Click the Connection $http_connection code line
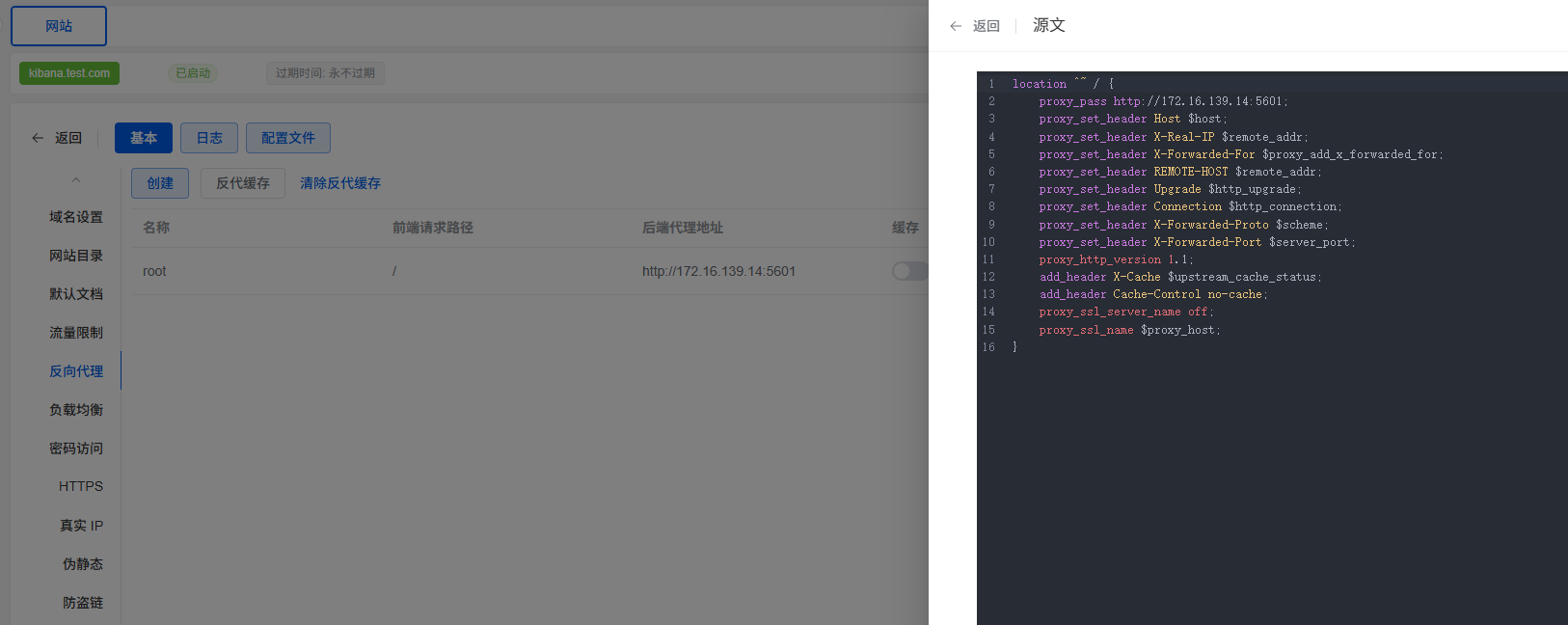 [x=1190, y=206]
